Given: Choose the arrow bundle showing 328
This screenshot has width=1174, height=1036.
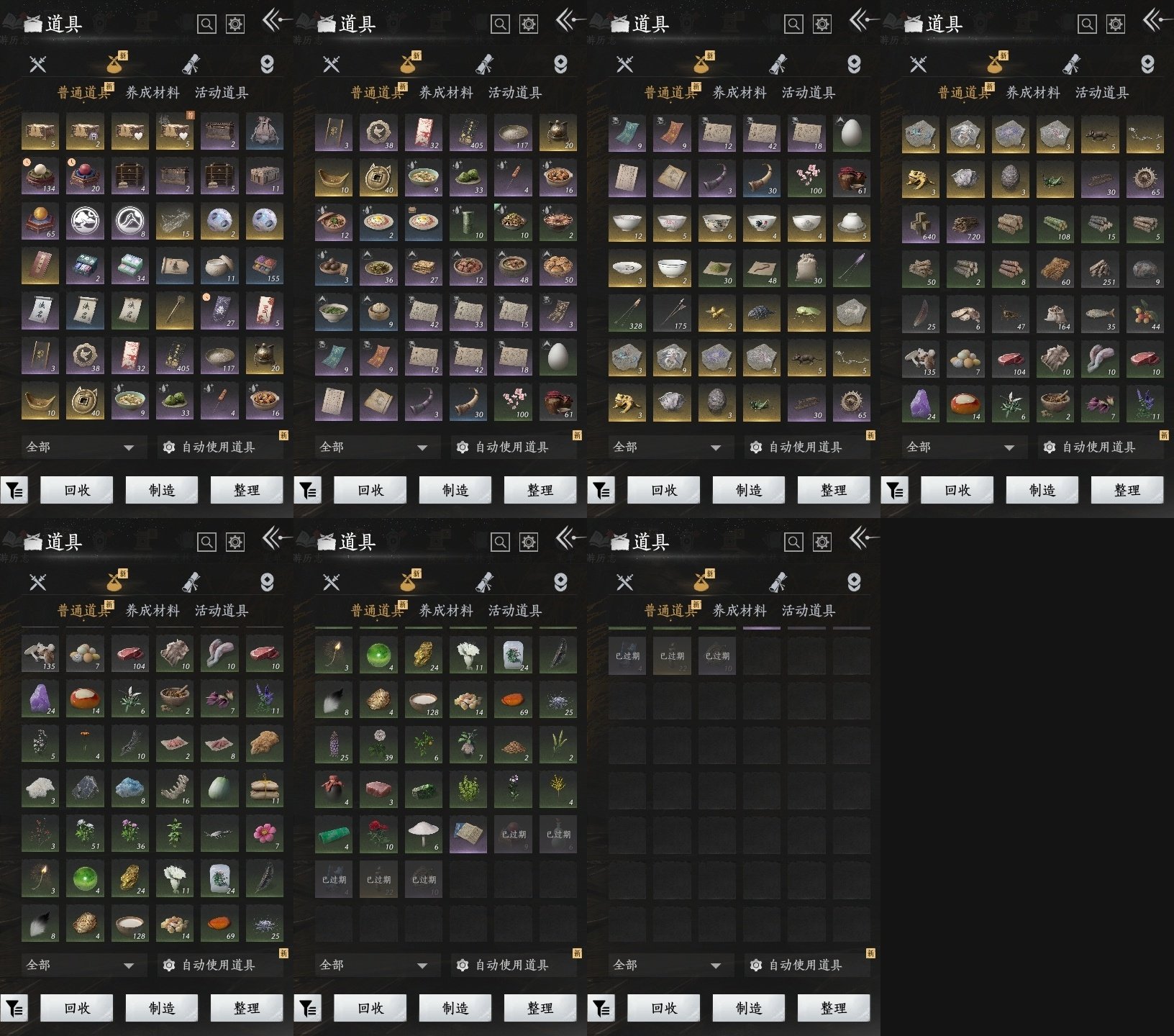Looking at the screenshot, I should coord(627,314).
